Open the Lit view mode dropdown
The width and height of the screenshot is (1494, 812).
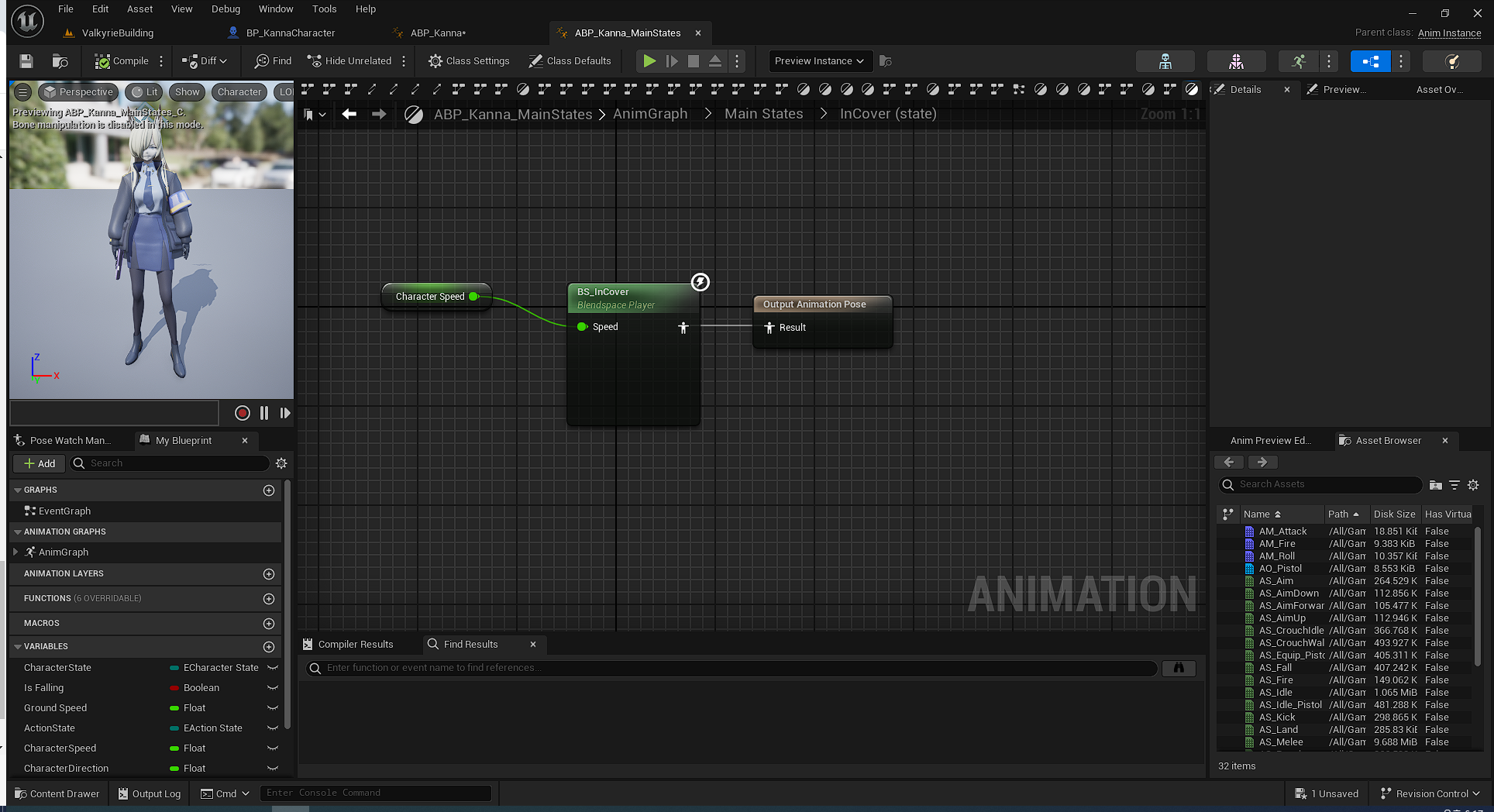[145, 92]
